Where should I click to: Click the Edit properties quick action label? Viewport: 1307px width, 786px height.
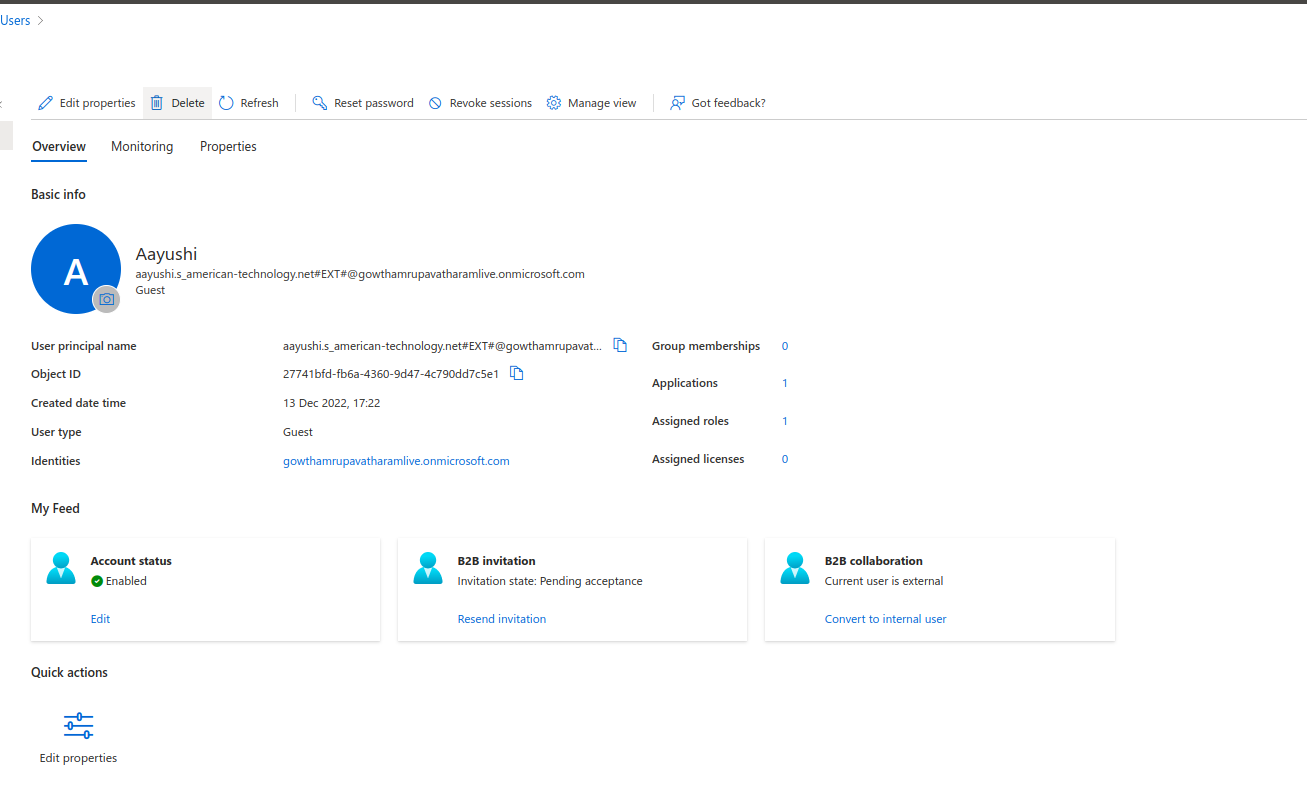[x=78, y=758]
